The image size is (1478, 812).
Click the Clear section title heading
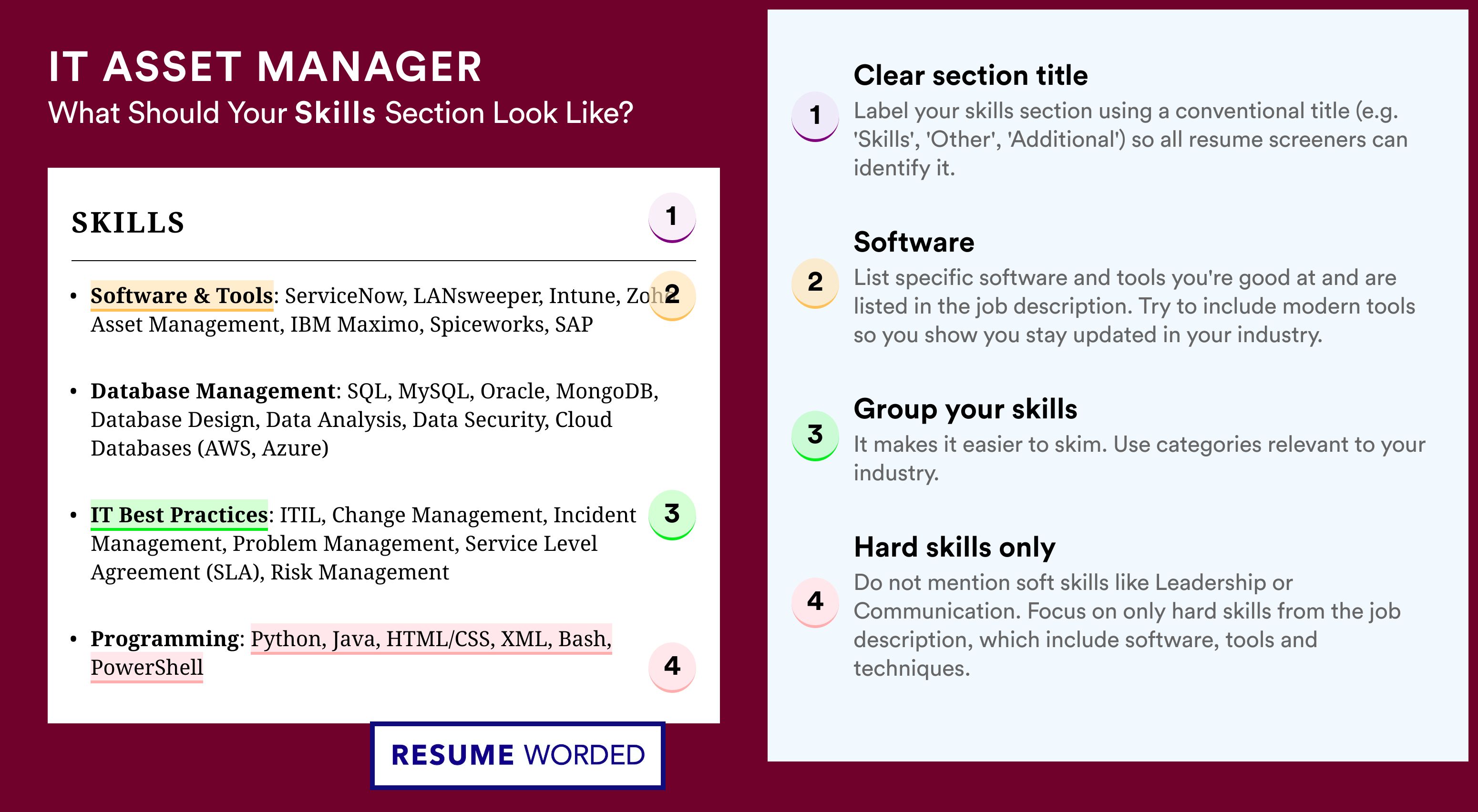click(971, 75)
